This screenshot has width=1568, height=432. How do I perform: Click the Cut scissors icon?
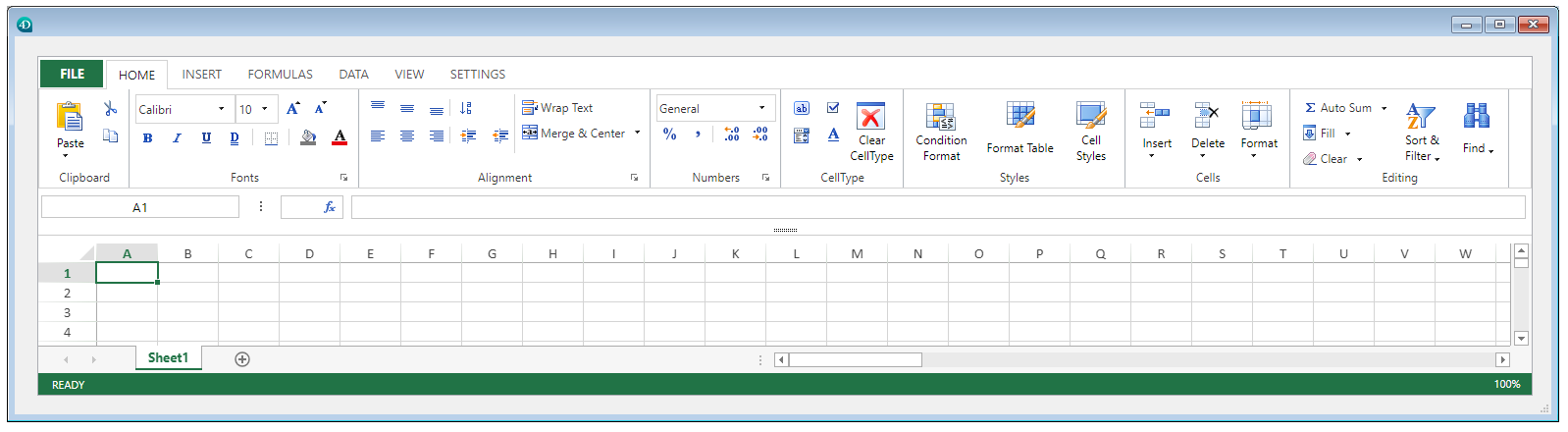point(110,109)
